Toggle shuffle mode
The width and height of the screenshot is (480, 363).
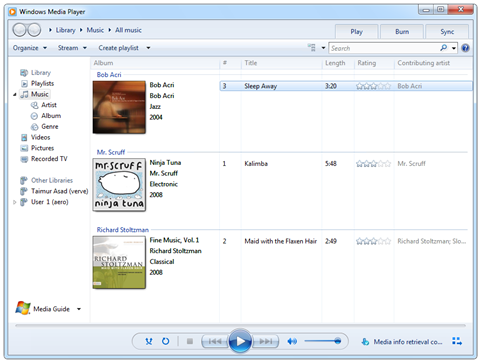tap(149, 341)
